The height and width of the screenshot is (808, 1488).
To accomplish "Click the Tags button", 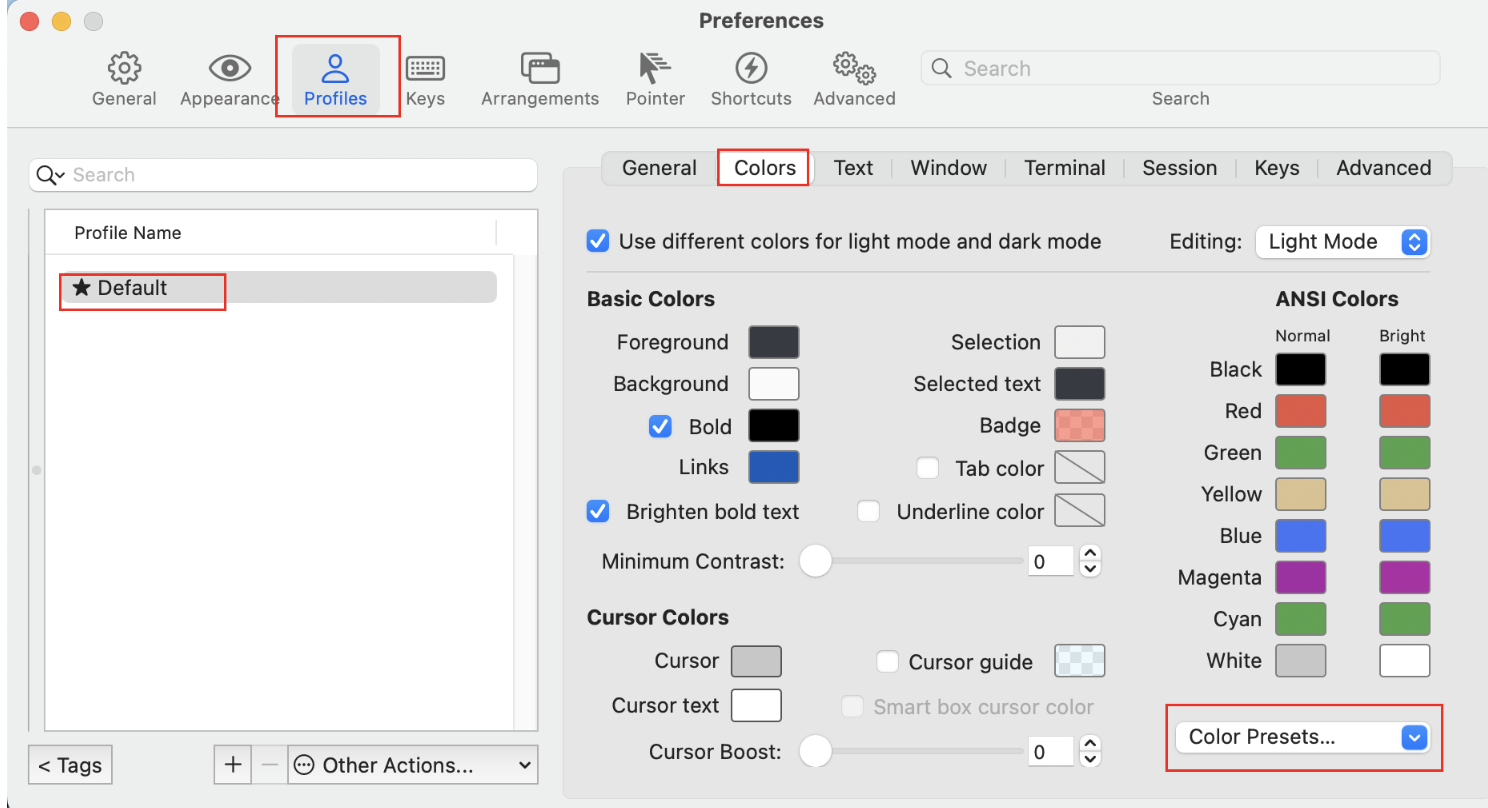I will tap(70, 765).
